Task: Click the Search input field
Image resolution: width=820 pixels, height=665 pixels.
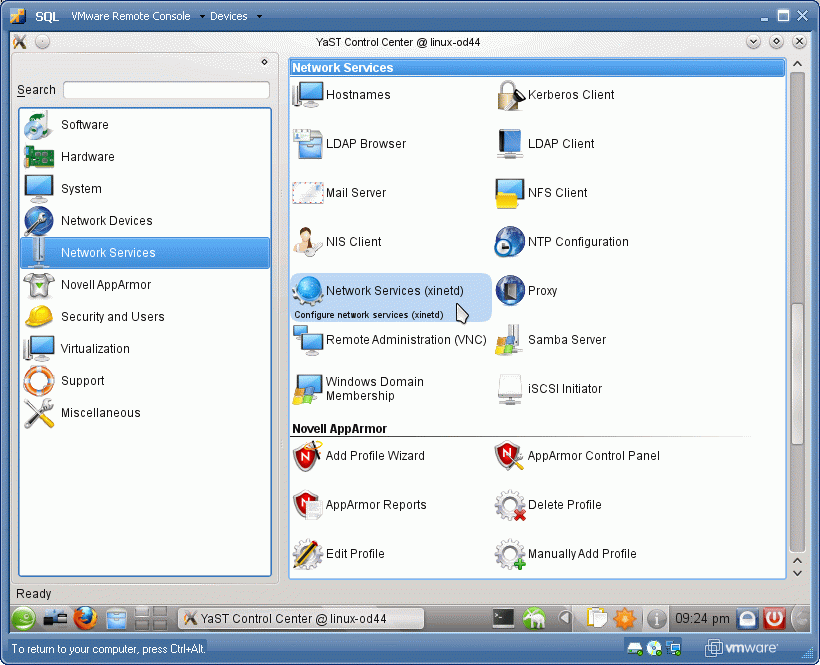Action: click(x=166, y=90)
